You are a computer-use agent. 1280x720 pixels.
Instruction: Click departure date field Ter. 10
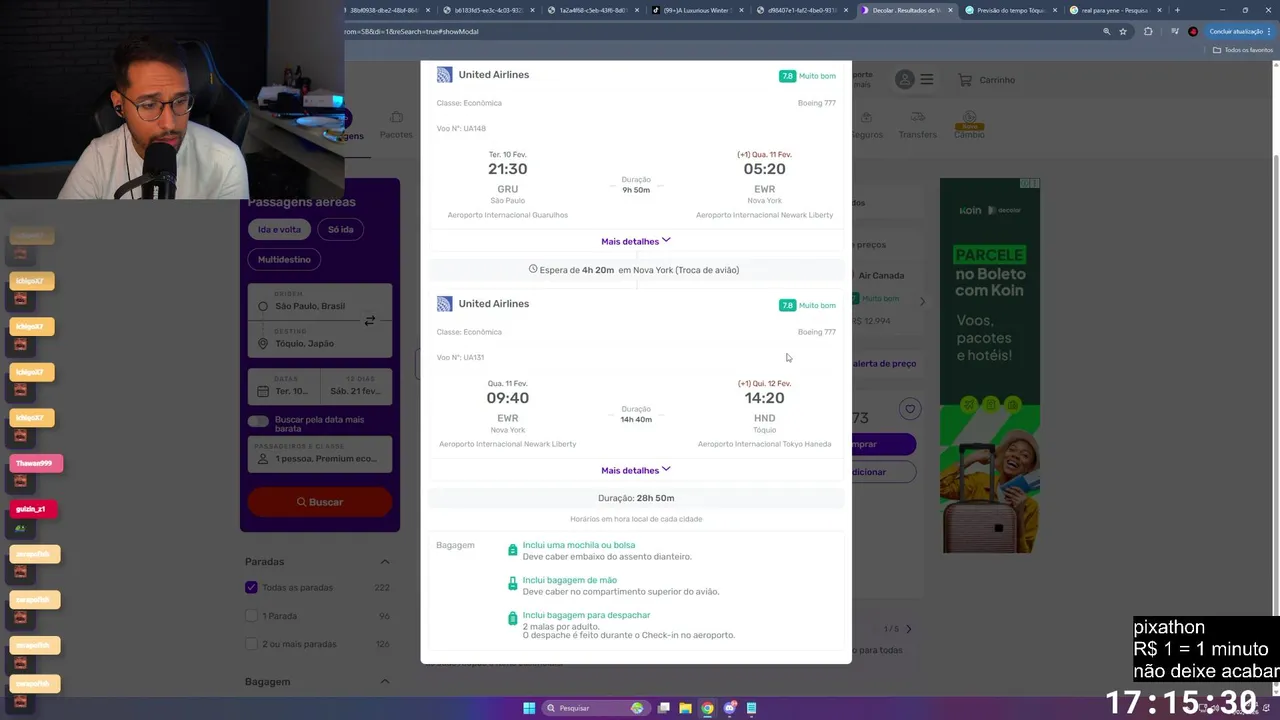[x=284, y=387]
